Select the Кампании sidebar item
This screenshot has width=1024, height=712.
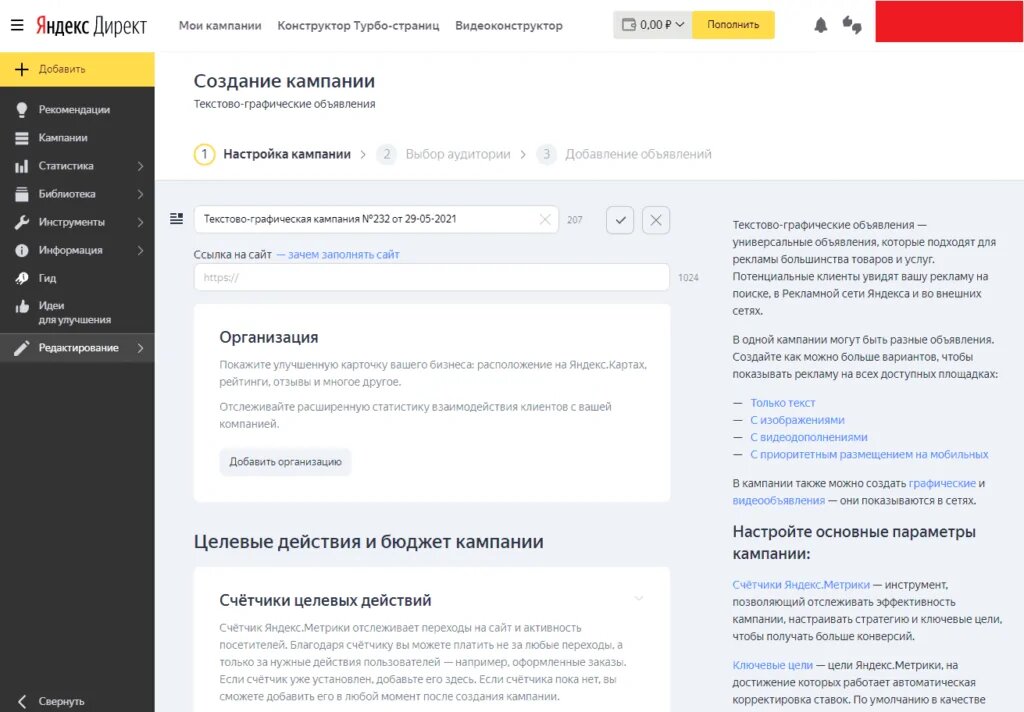[x=77, y=138]
